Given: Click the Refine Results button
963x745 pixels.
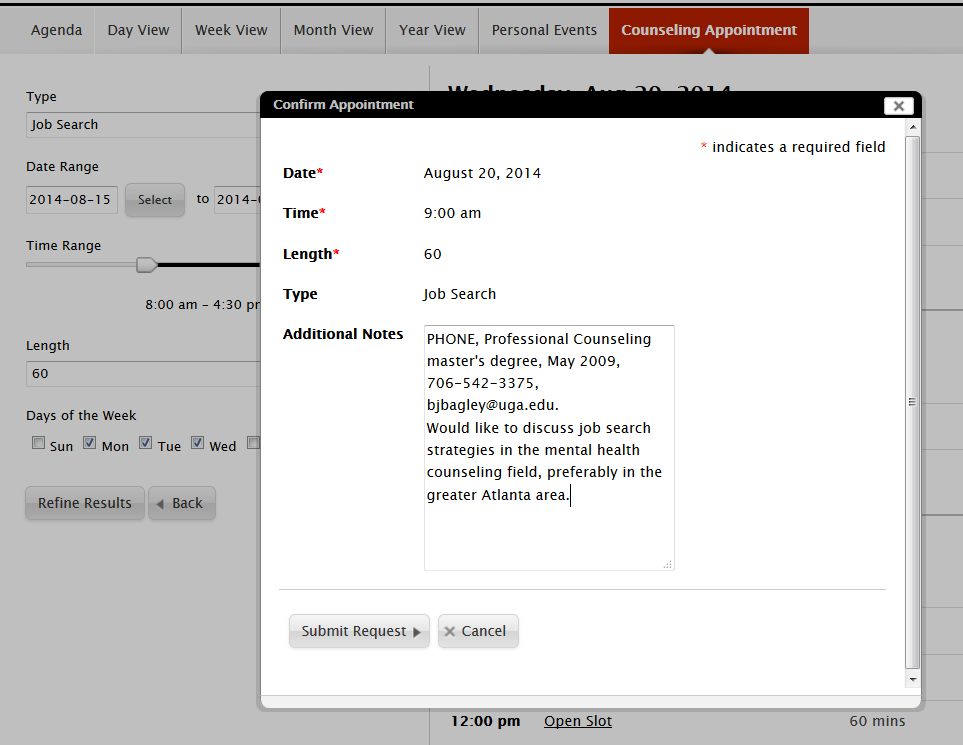Looking at the screenshot, I should tap(85, 503).
